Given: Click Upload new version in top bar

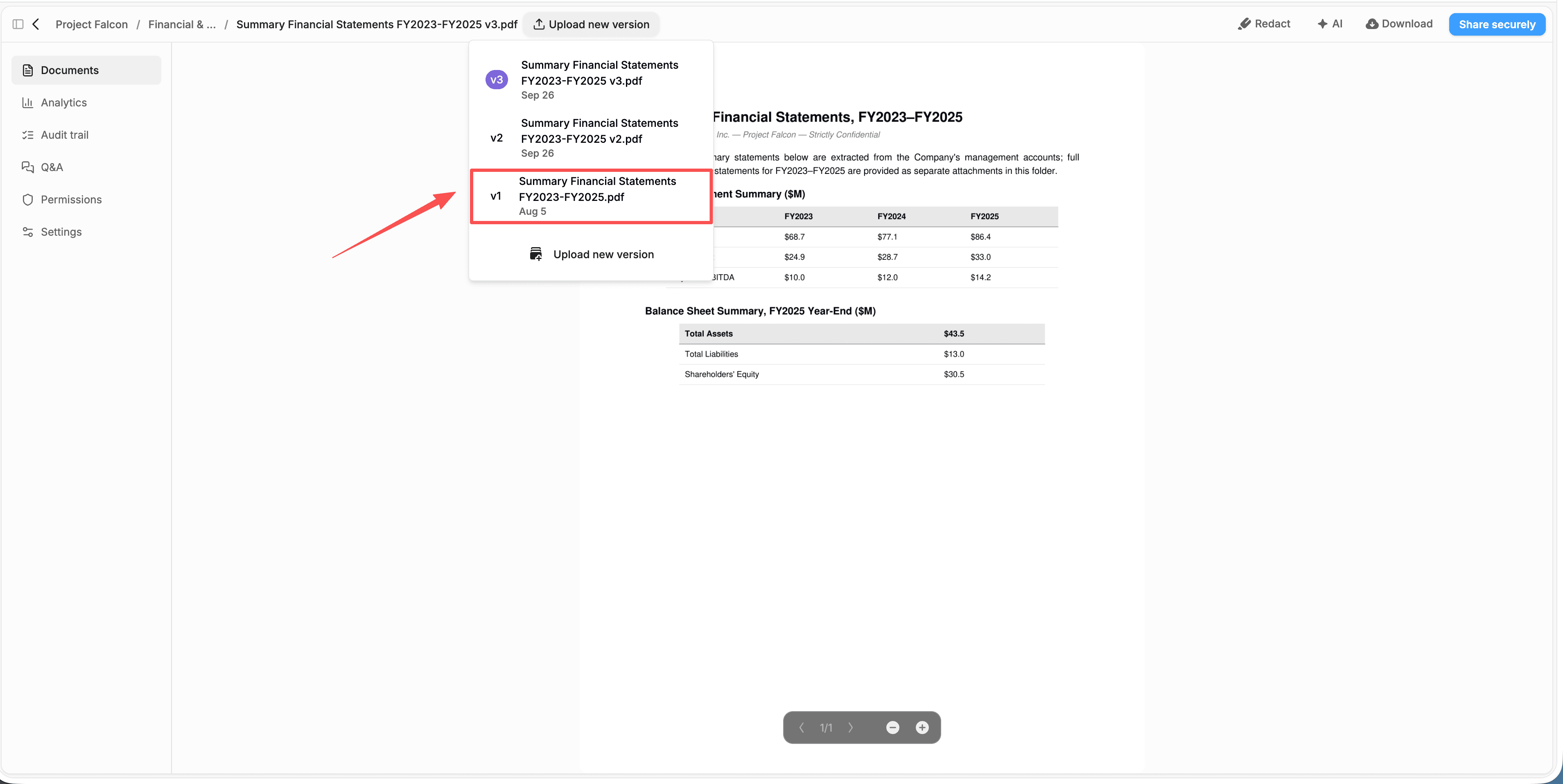Looking at the screenshot, I should coord(591,24).
